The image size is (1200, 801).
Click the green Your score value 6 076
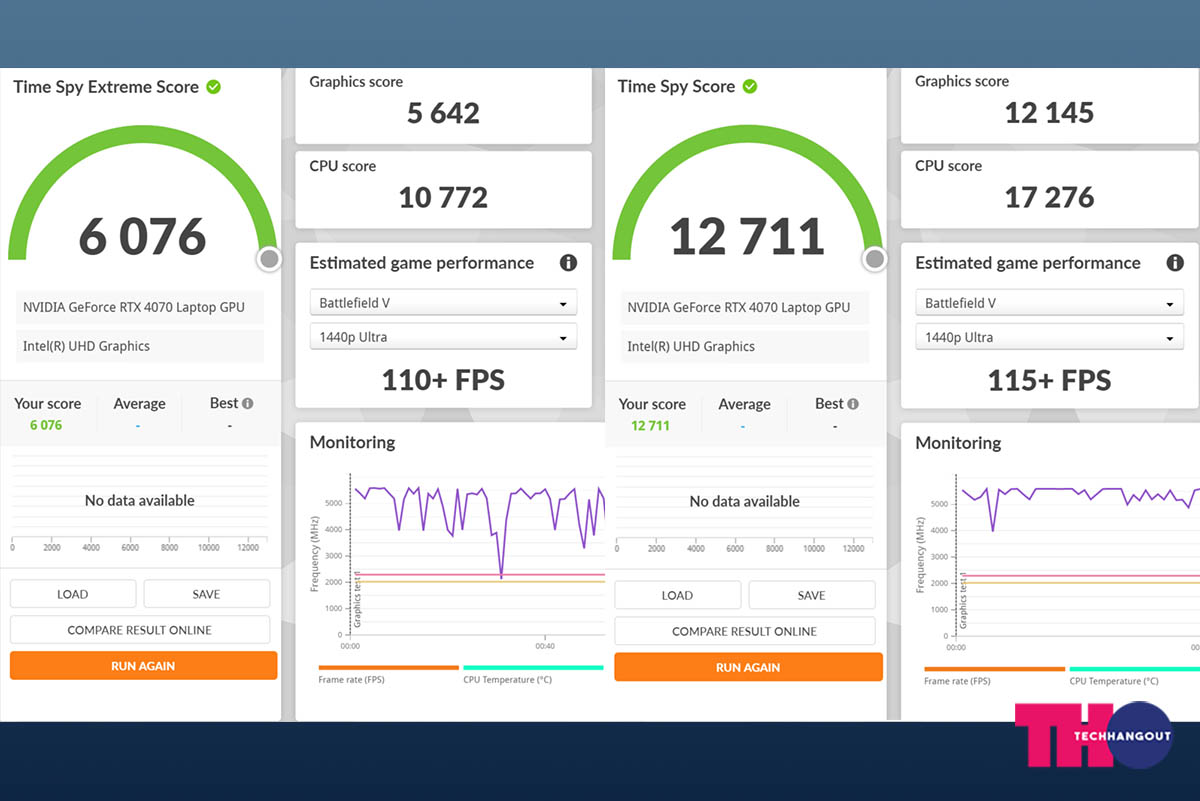point(46,425)
